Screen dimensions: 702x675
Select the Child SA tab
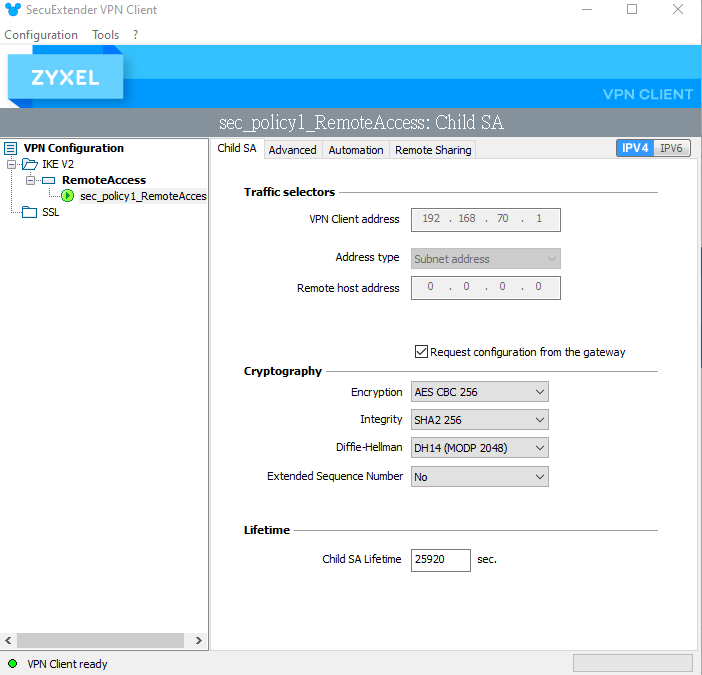coord(237,148)
